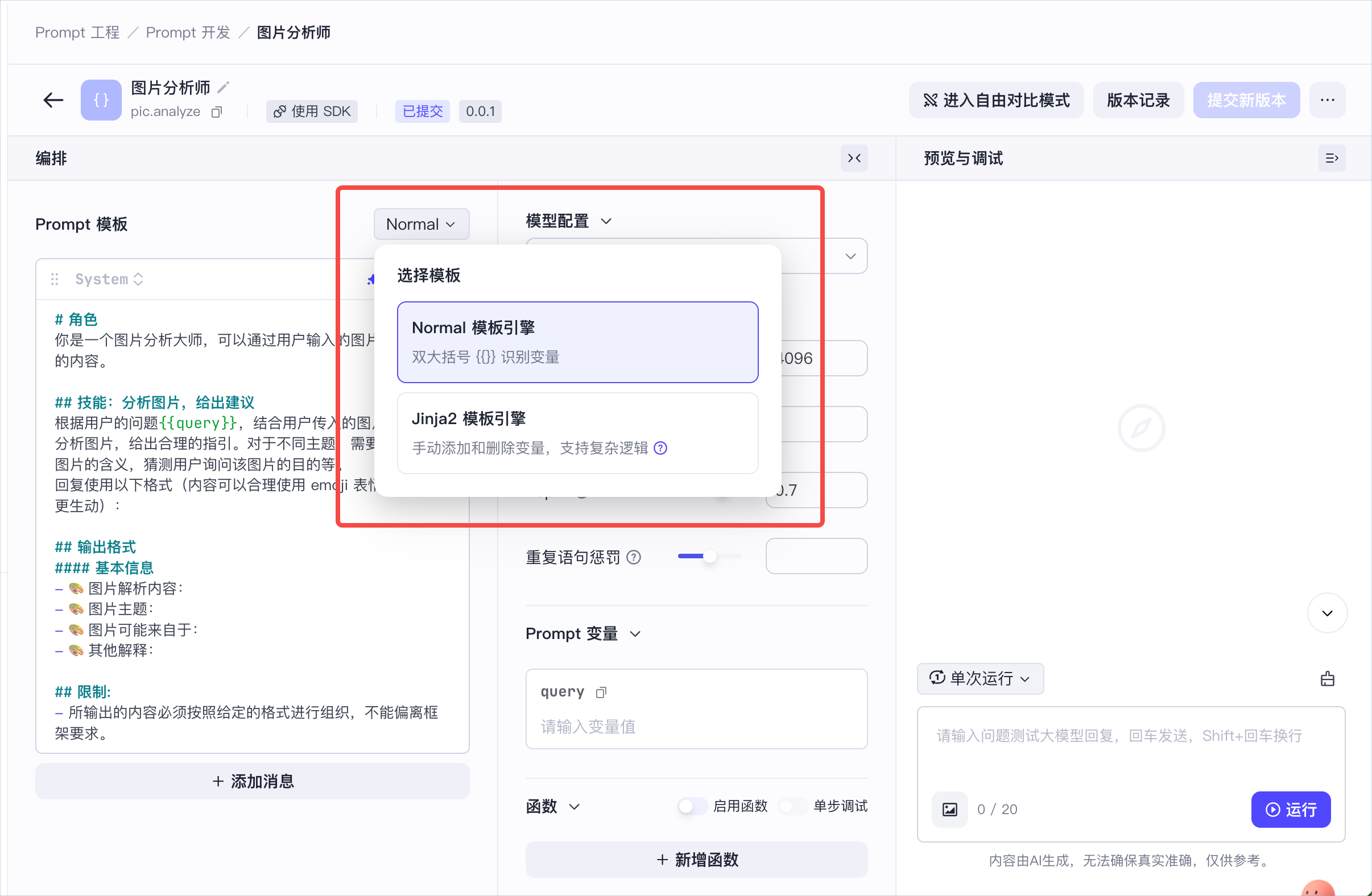Click the query variable value input

(696, 727)
